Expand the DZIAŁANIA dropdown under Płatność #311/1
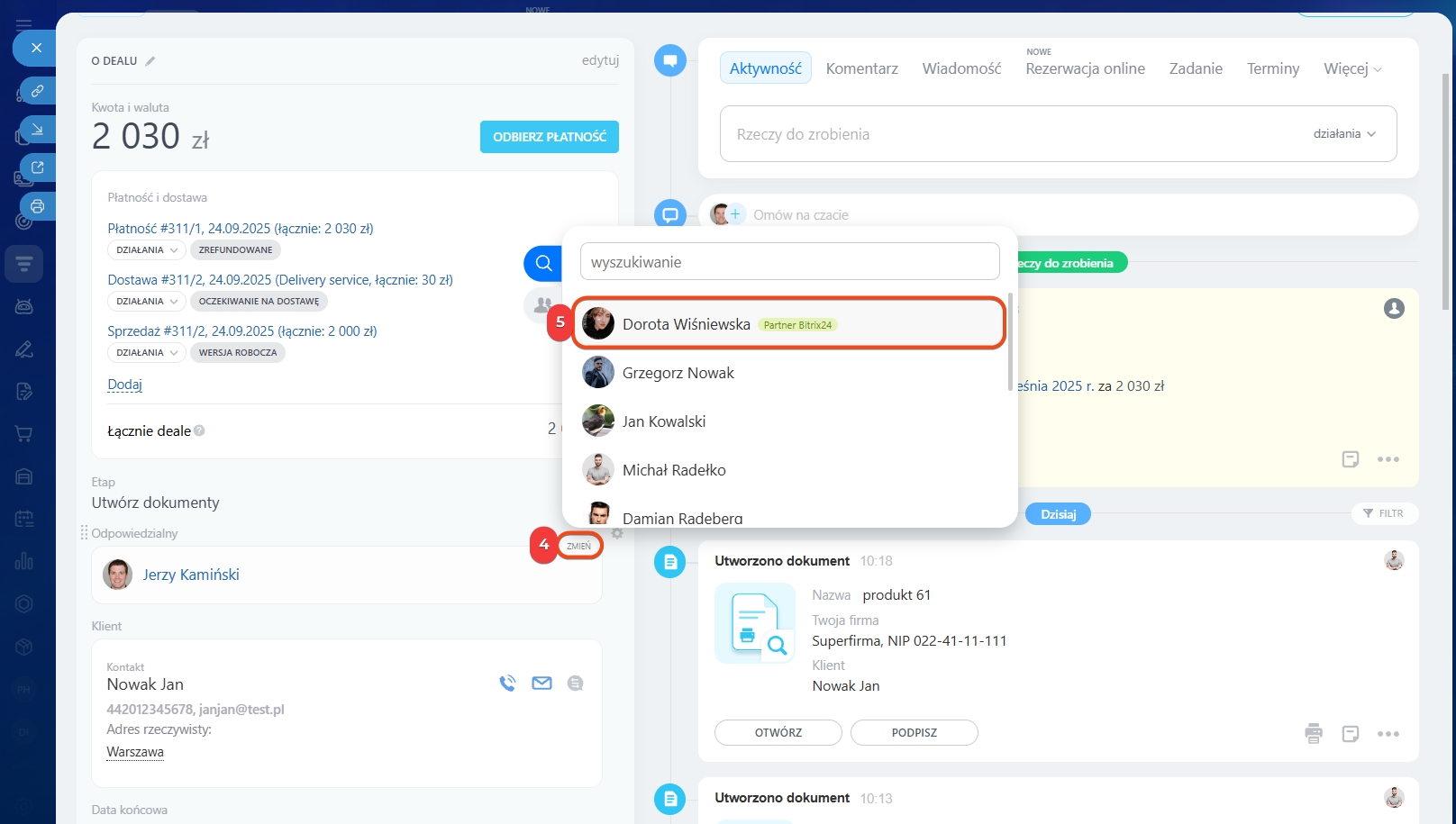Screen dimensions: 1456x824 146,250
